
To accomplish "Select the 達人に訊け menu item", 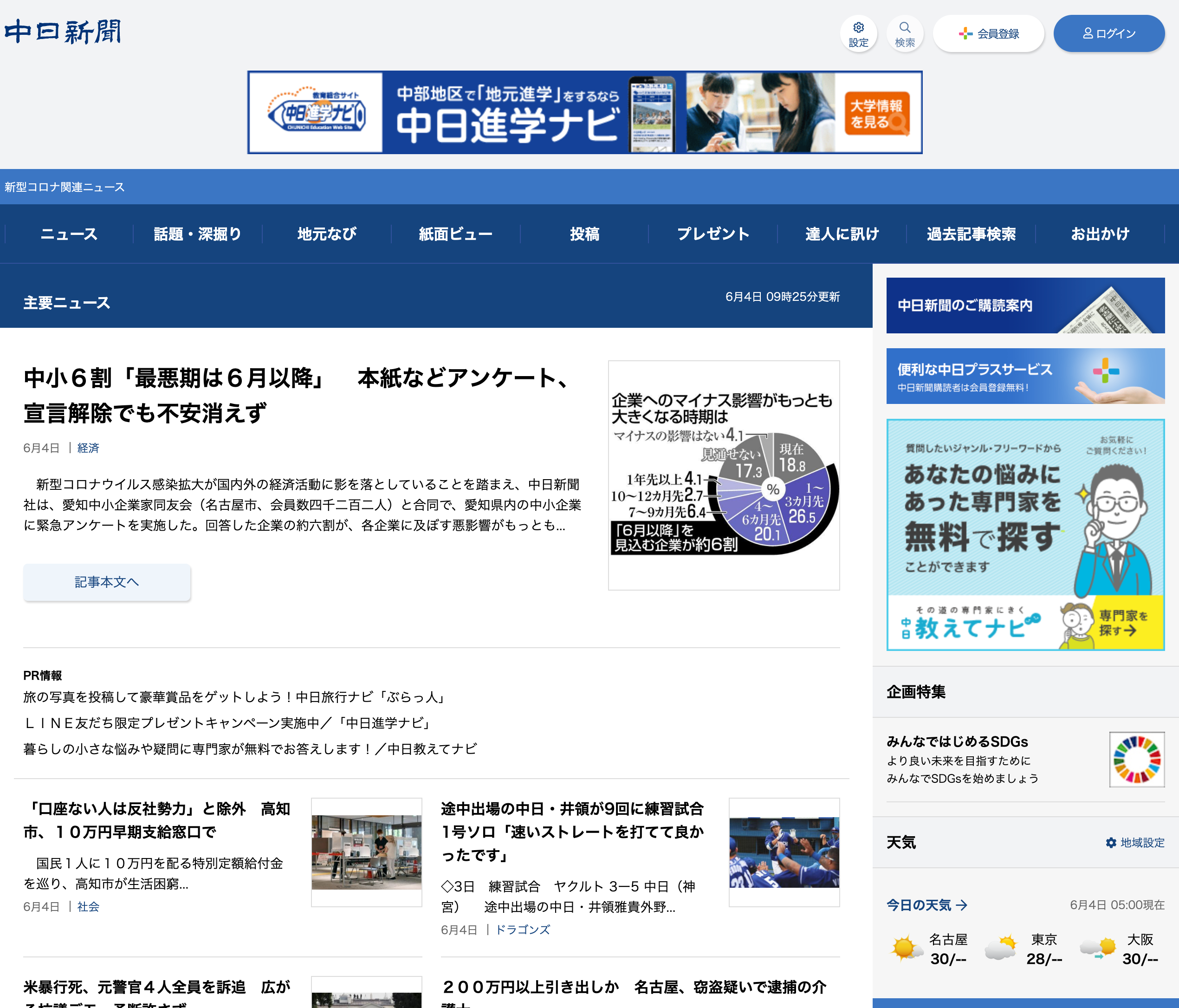I will pos(842,234).
